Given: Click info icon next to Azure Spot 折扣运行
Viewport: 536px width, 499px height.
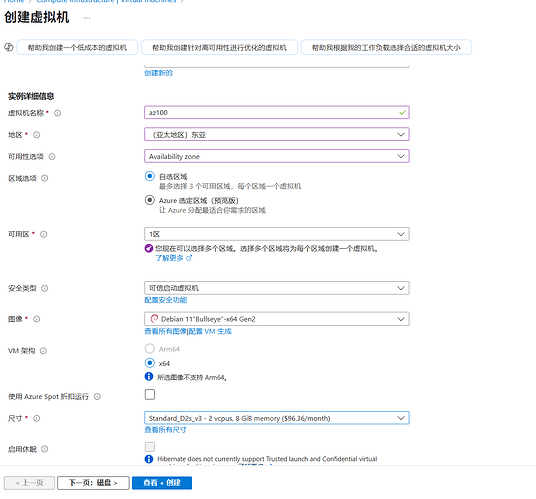Looking at the screenshot, I should pyautogui.click(x=97, y=397).
